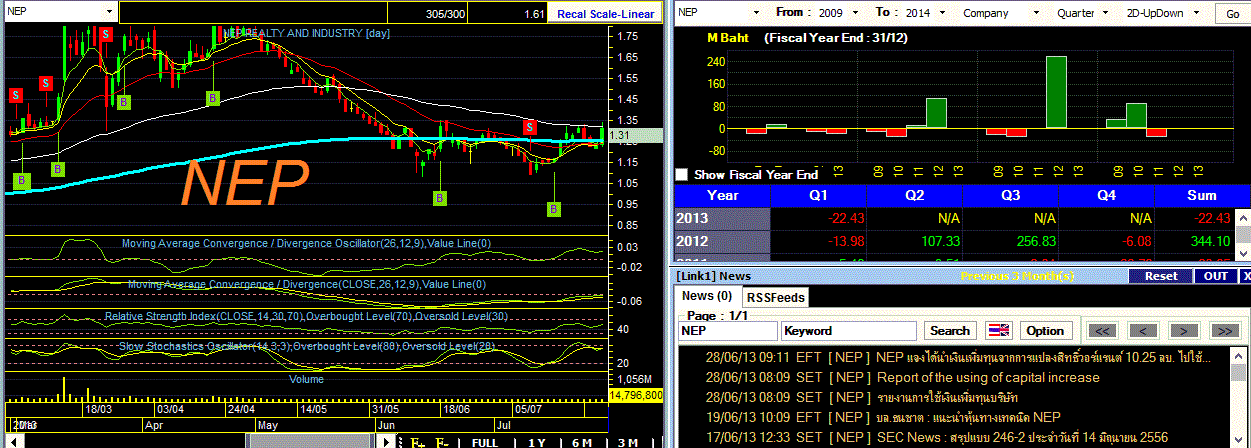Click the Sum column header
This screenshot has width=1251, height=448.
pyautogui.click(x=1201, y=195)
